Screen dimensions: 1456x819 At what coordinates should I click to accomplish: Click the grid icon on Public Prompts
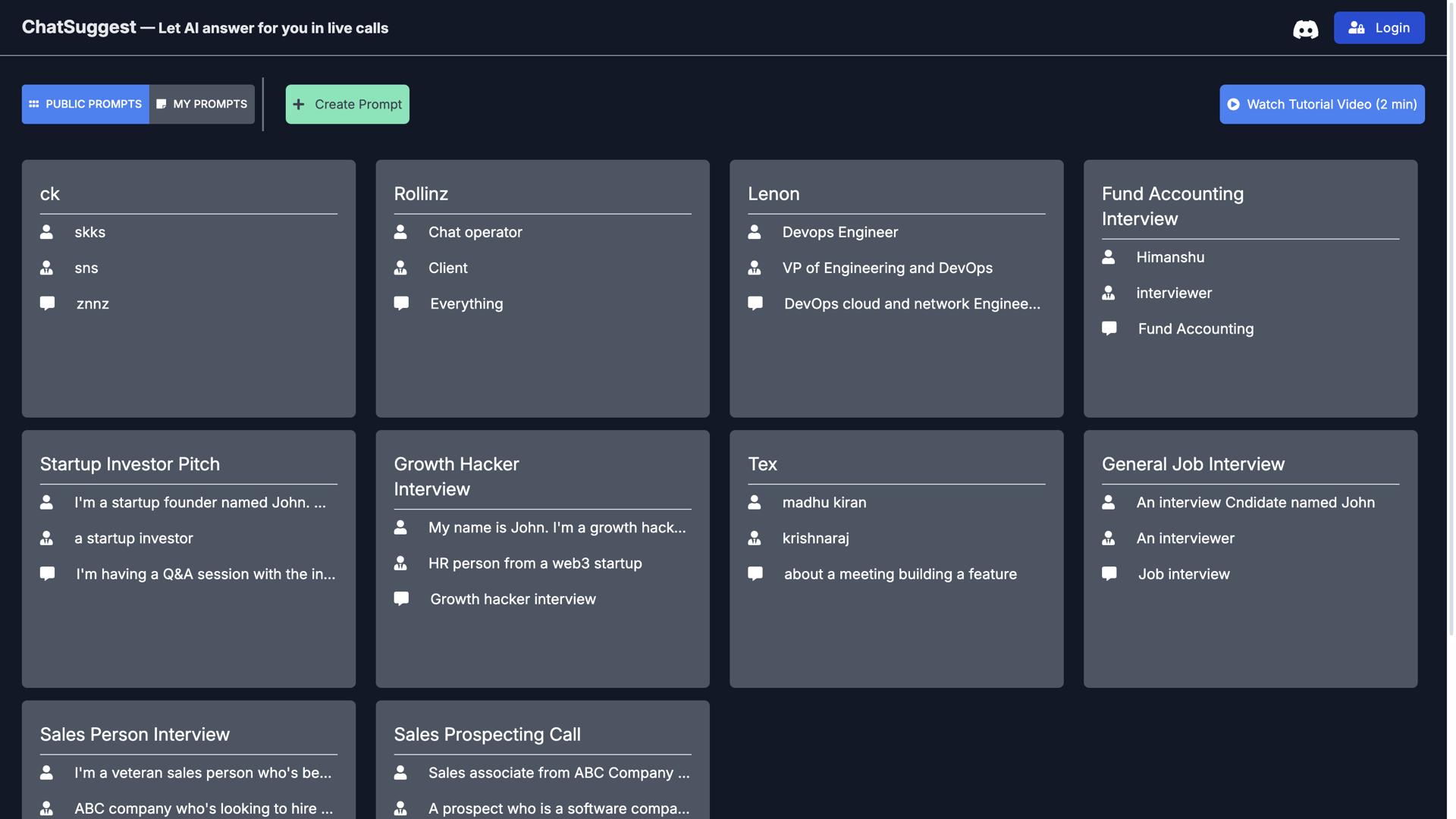(34, 104)
